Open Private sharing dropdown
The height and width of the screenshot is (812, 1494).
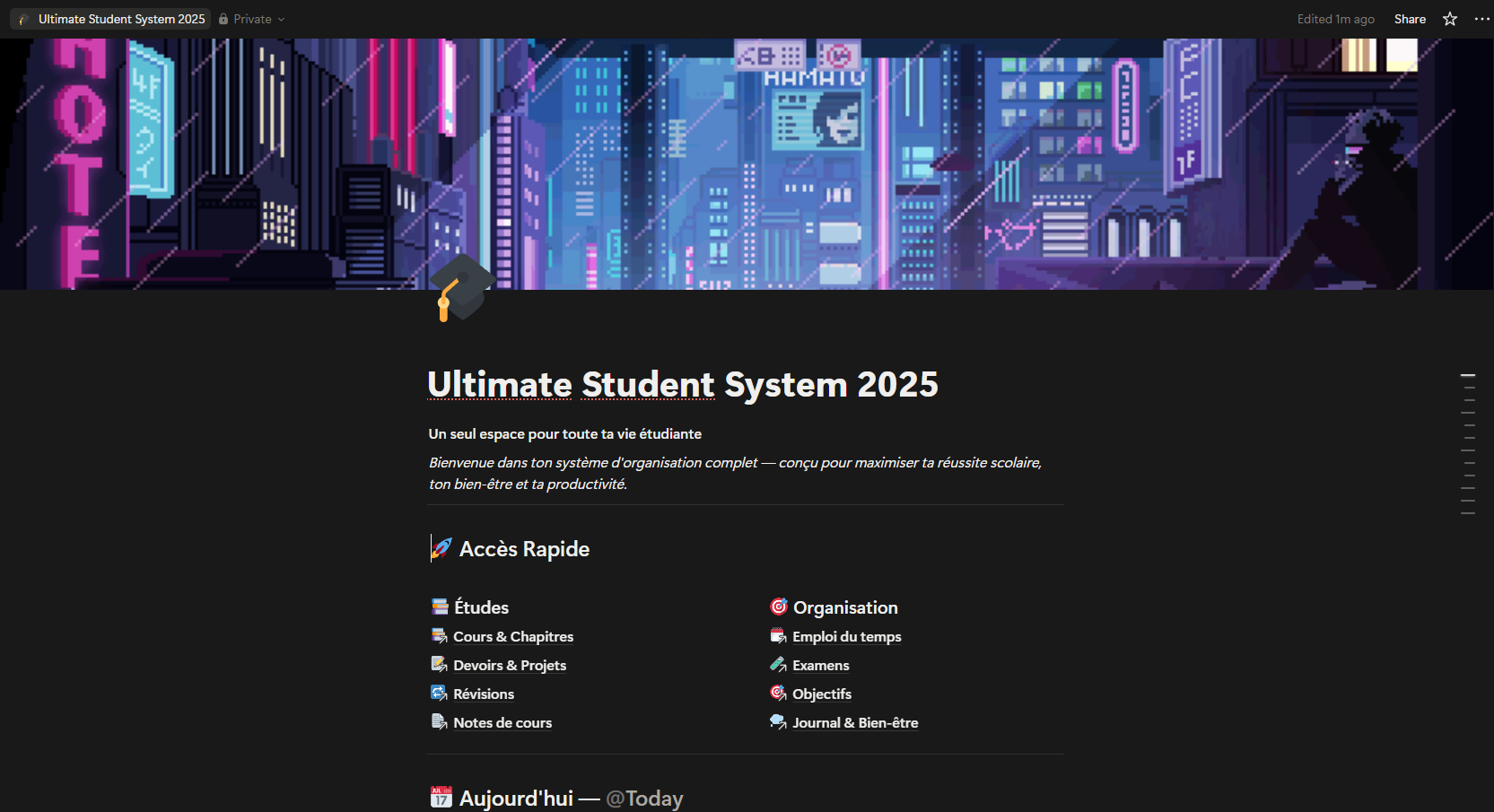tap(252, 19)
